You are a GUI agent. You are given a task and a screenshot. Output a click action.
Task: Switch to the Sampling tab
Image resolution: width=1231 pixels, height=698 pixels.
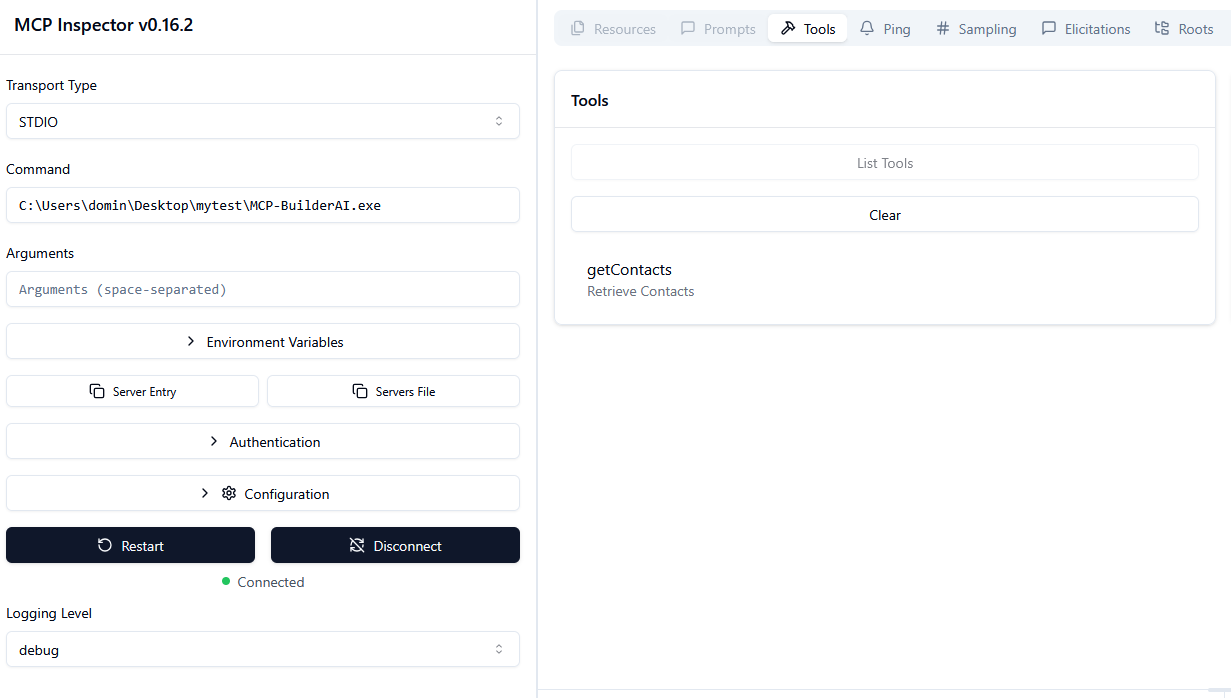pos(975,28)
